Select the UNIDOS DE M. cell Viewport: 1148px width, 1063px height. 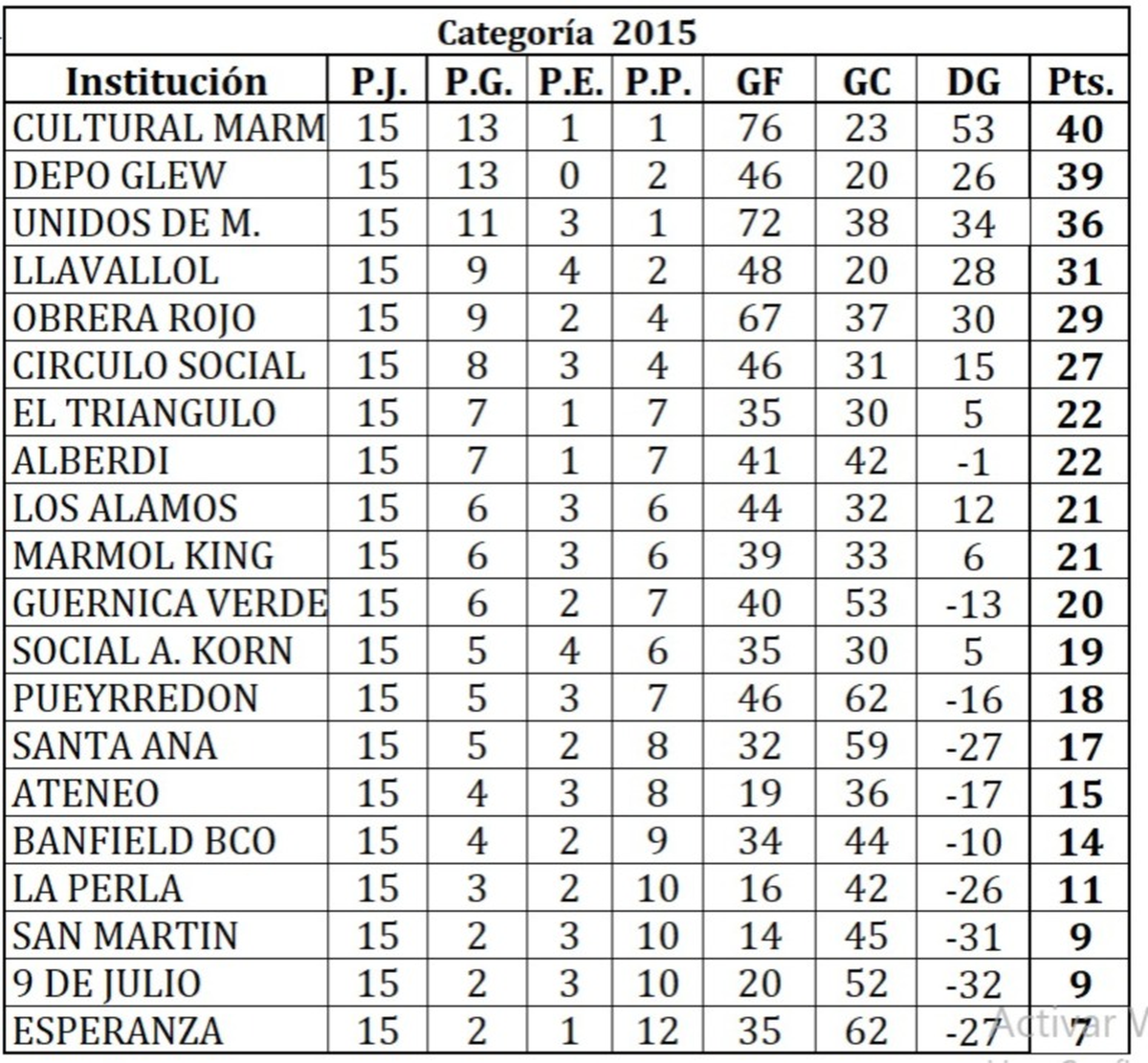[x=166, y=223]
